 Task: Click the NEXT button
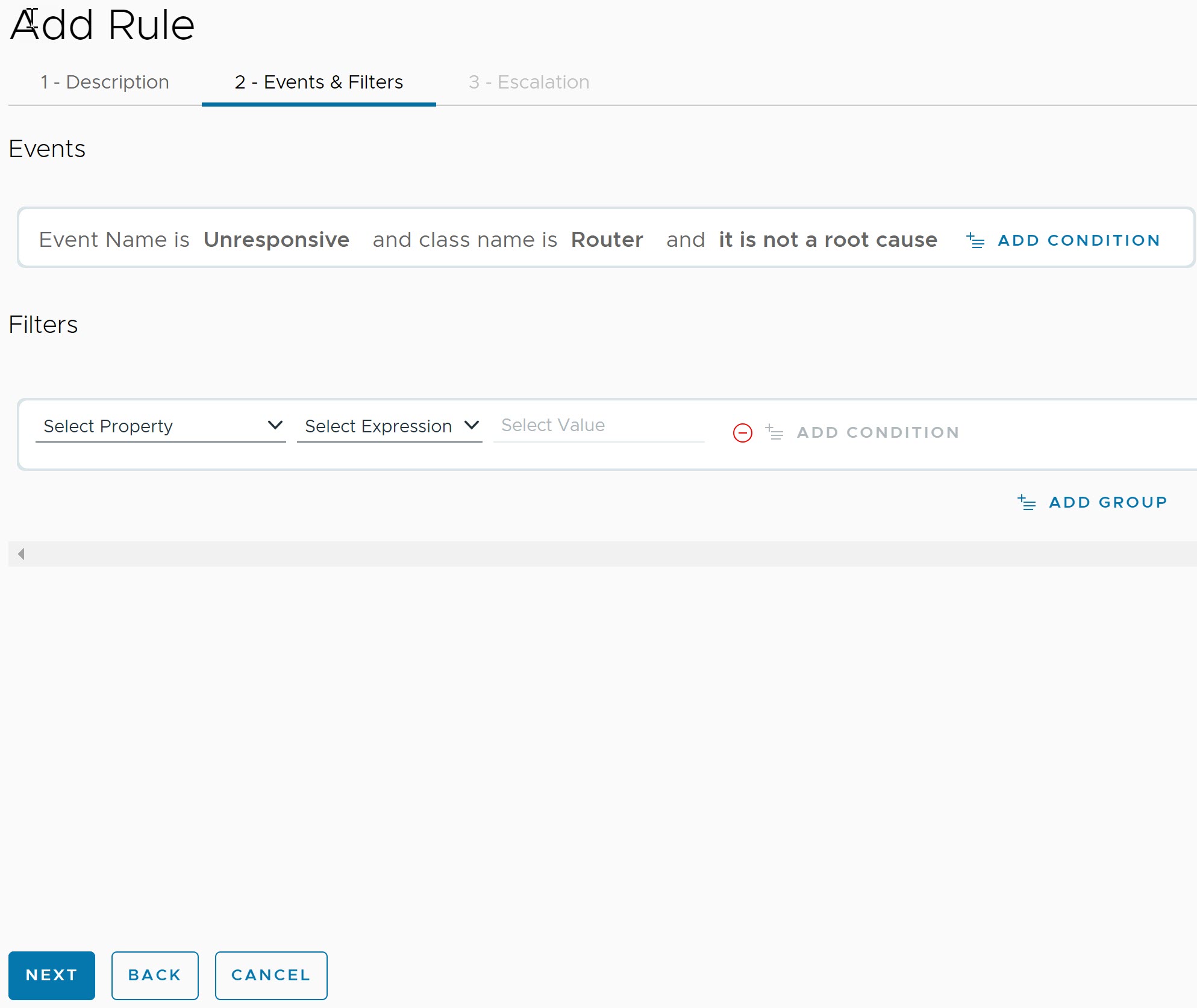pyautogui.click(x=52, y=974)
